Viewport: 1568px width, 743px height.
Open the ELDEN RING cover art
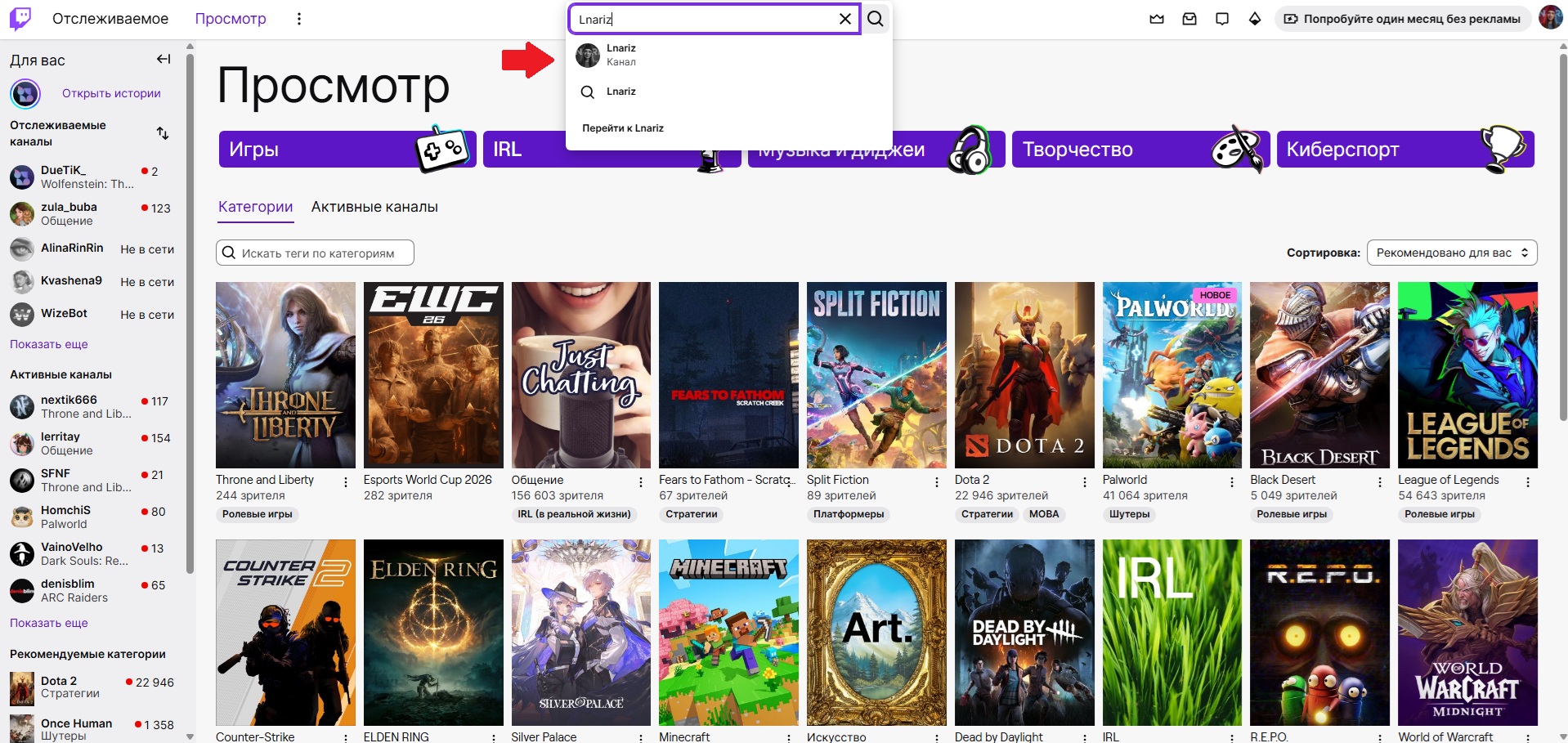(x=433, y=633)
